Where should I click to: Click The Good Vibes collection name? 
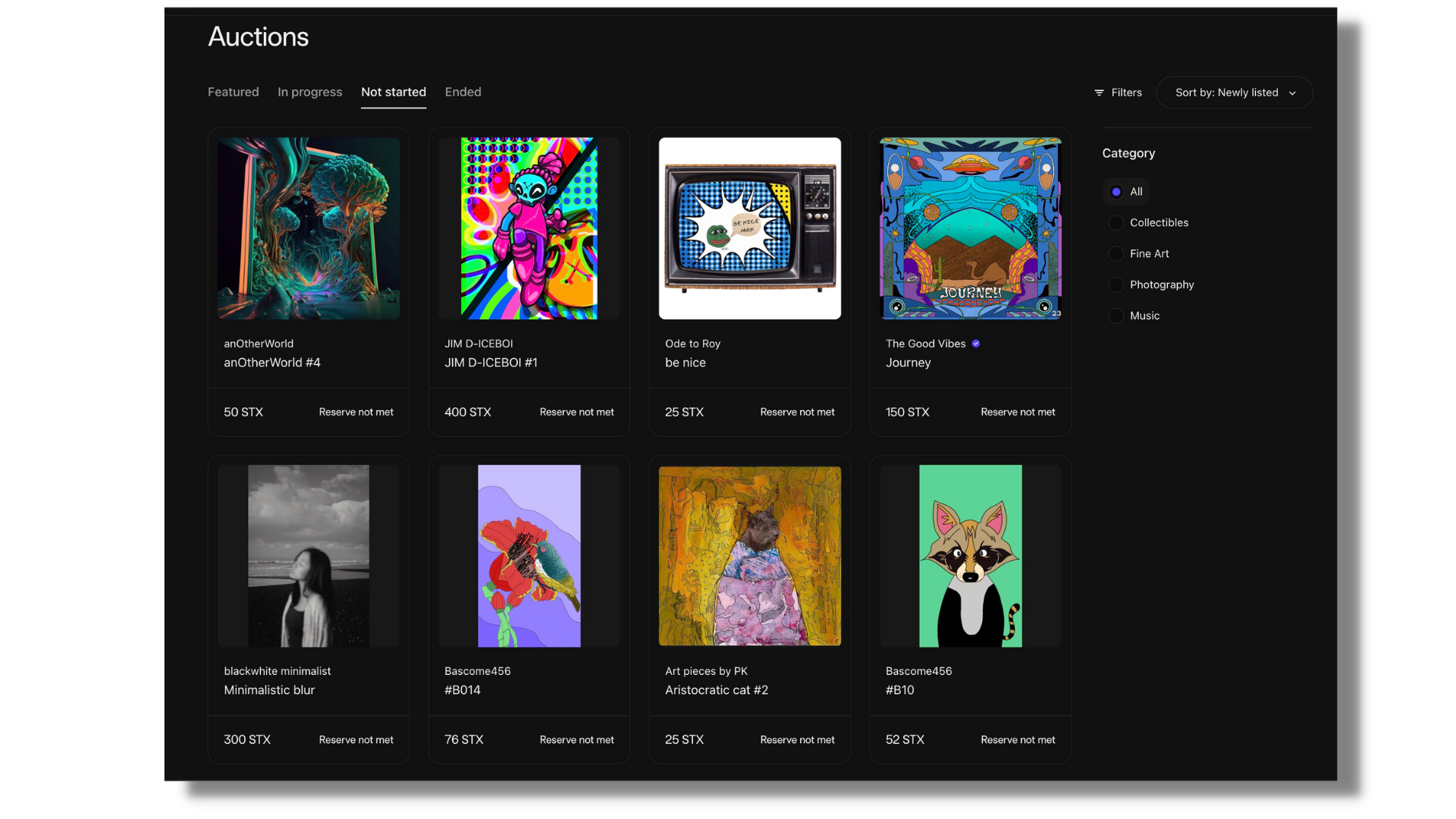click(926, 344)
